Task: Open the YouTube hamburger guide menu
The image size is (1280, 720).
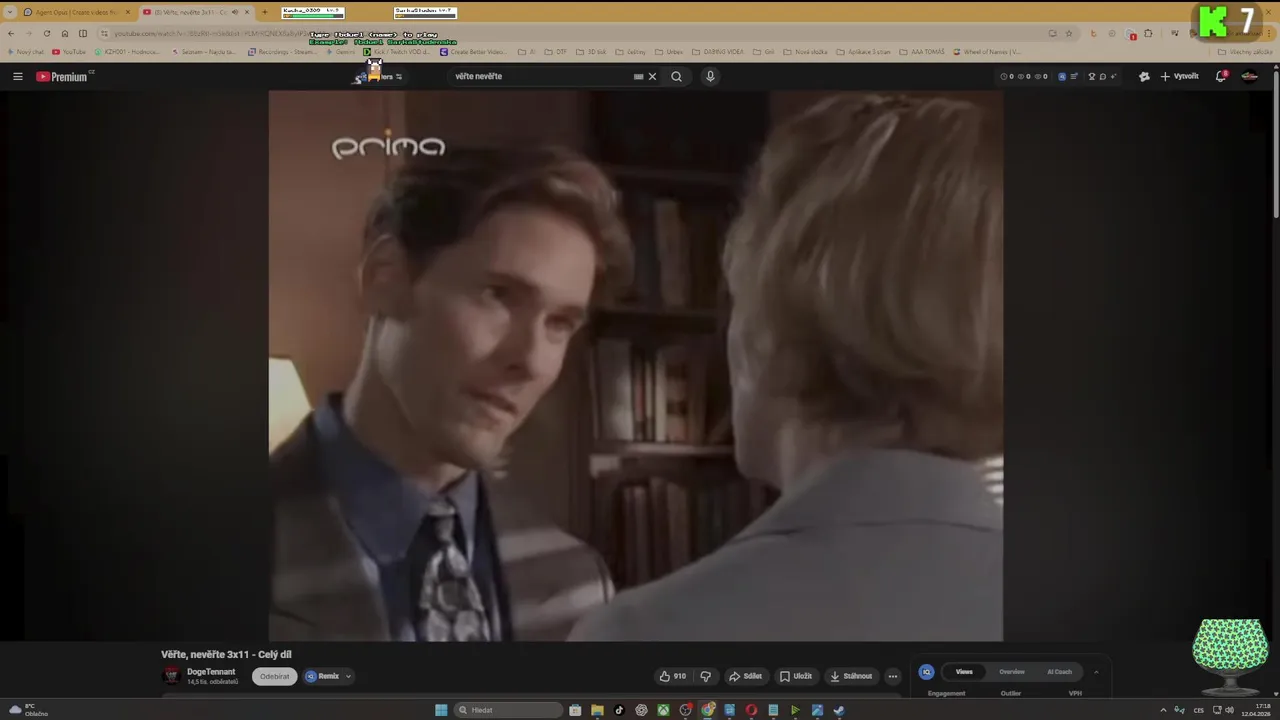Action: tap(17, 76)
